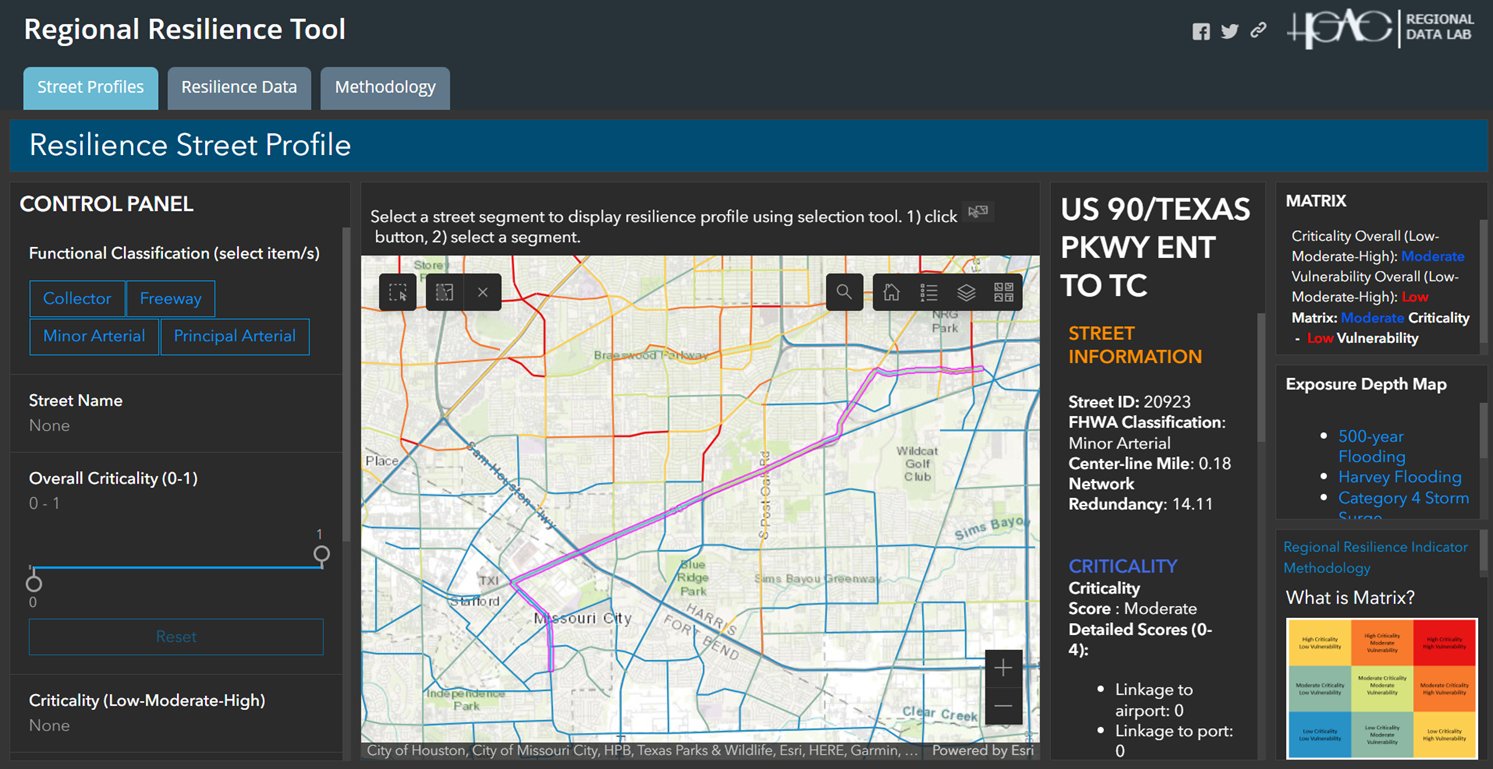Viewport: 1493px width, 769px height.
Task: Open Regional Resilience Indicator Methodology link
Action: [1375, 557]
